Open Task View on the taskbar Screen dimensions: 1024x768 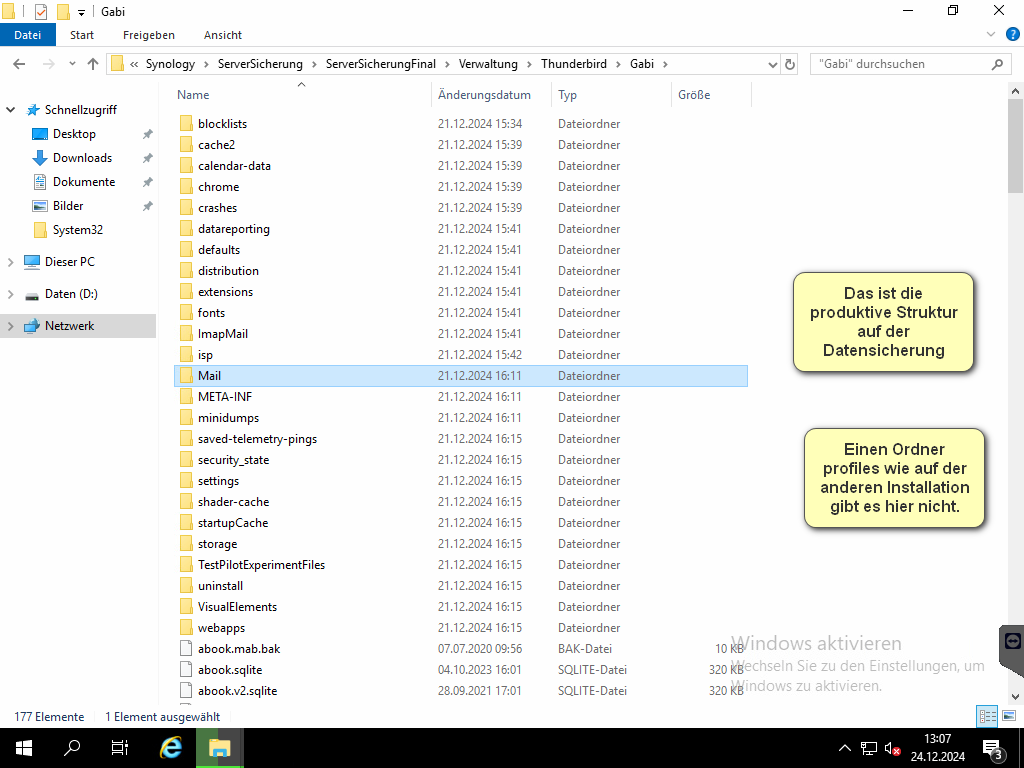pos(120,748)
